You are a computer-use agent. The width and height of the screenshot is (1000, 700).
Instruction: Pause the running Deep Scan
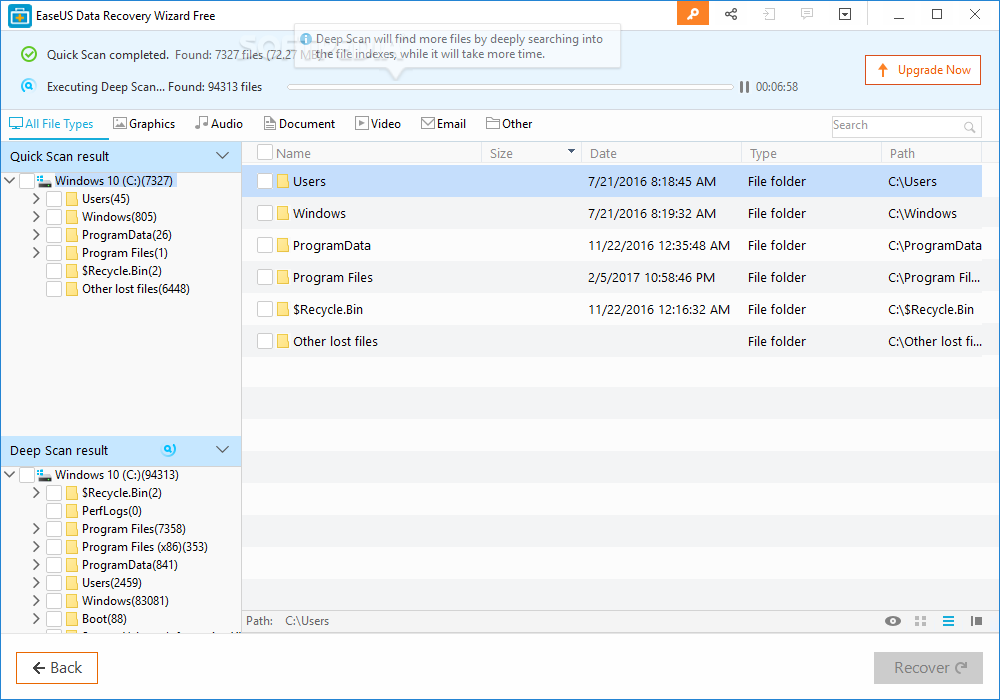[744, 87]
